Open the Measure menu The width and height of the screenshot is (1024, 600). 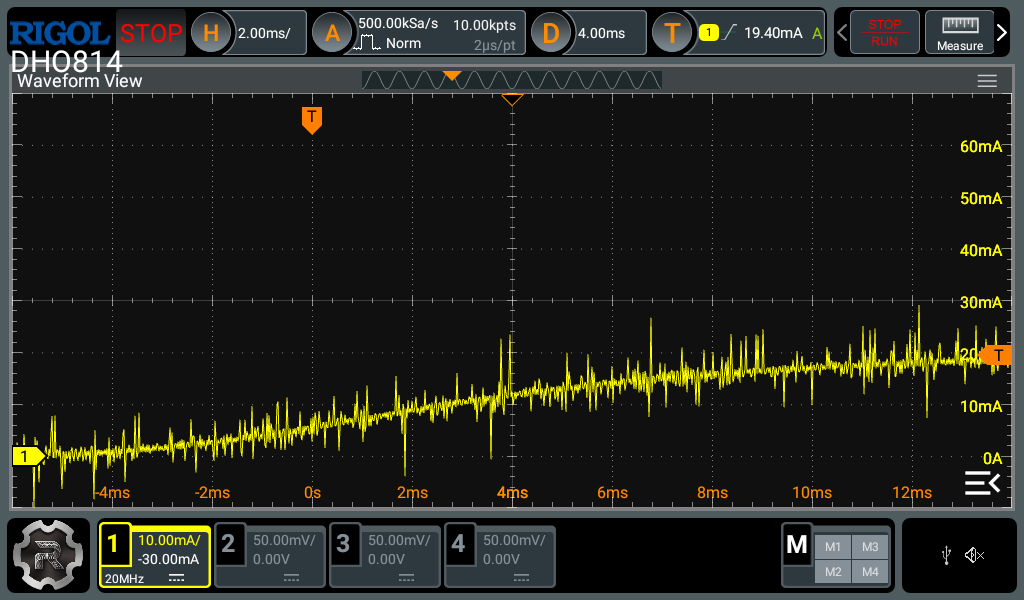pyautogui.click(x=959, y=33)
